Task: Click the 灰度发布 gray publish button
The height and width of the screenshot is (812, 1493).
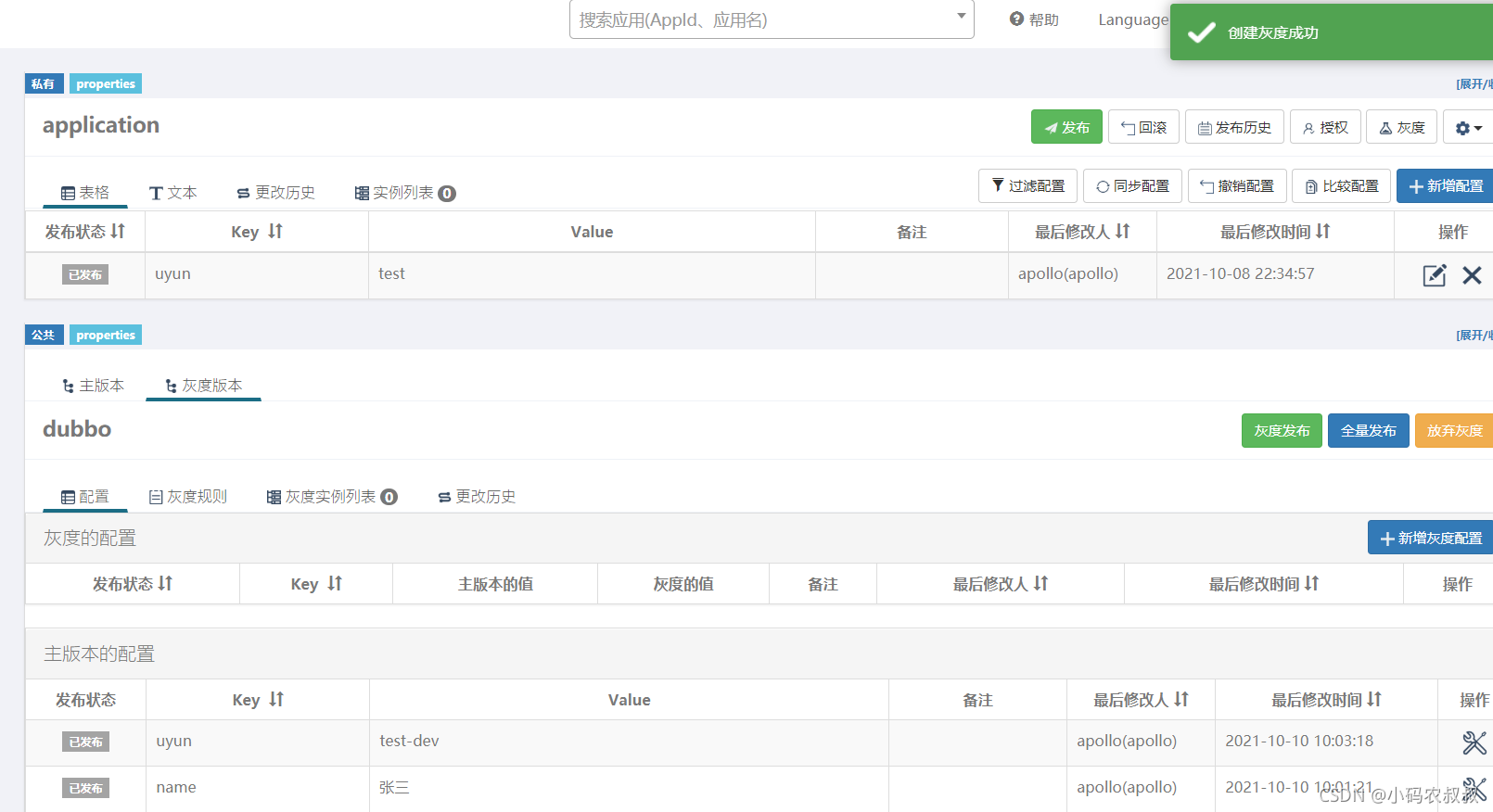Action: (1282, 430)
